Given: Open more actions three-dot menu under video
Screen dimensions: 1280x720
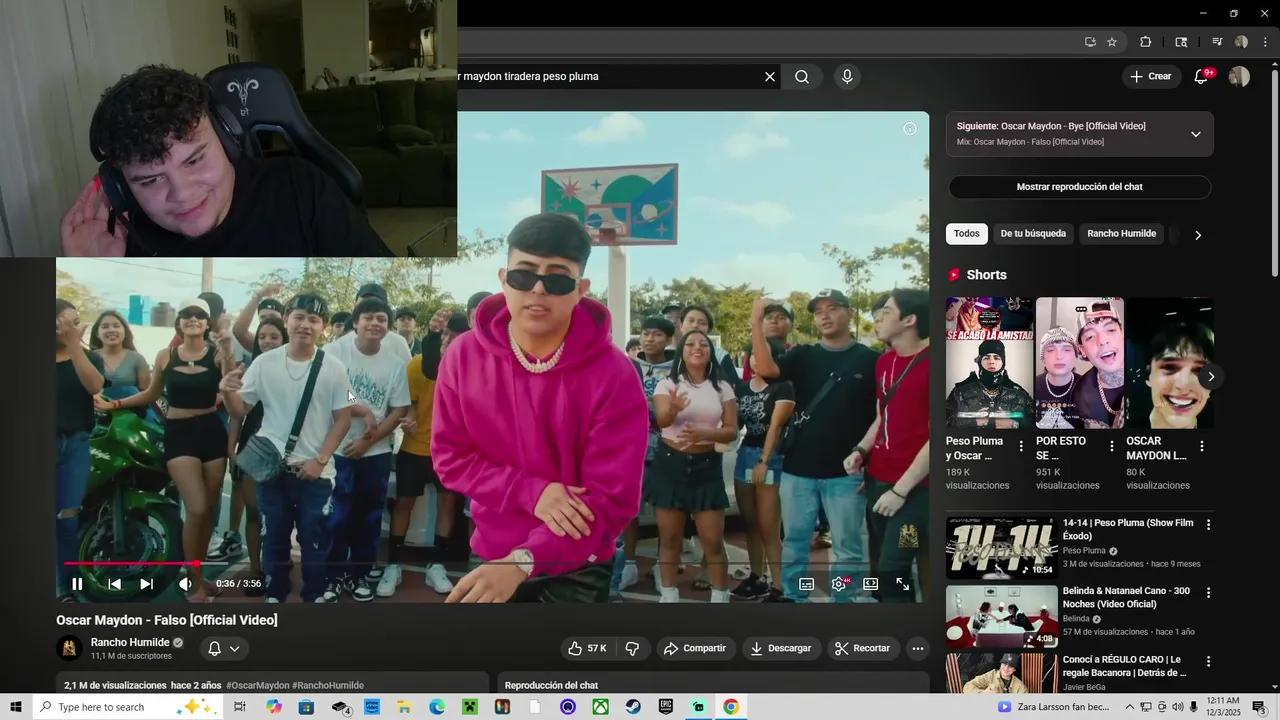Looking at the screenshot, I should coord(917,649).
